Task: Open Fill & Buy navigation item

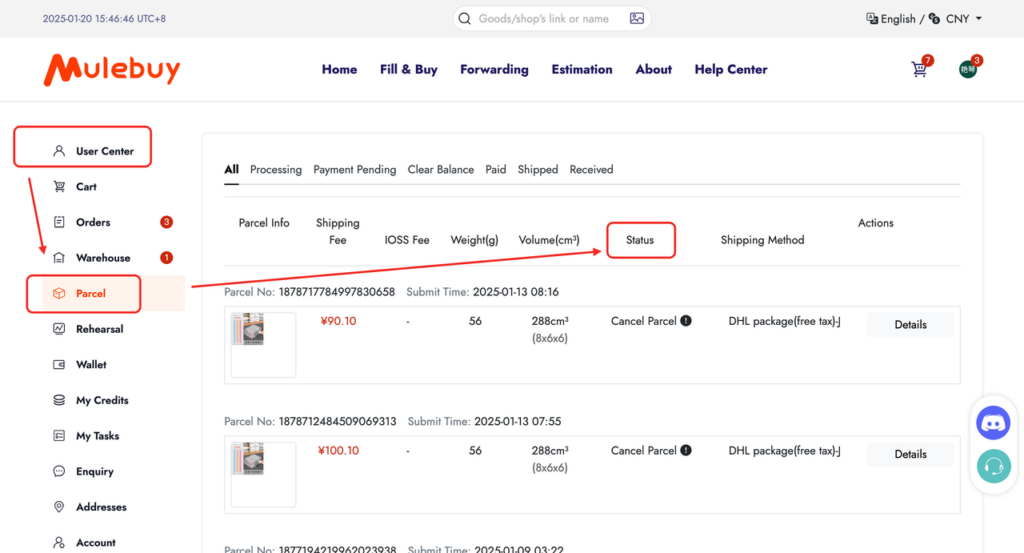Action: pos(409,69)
